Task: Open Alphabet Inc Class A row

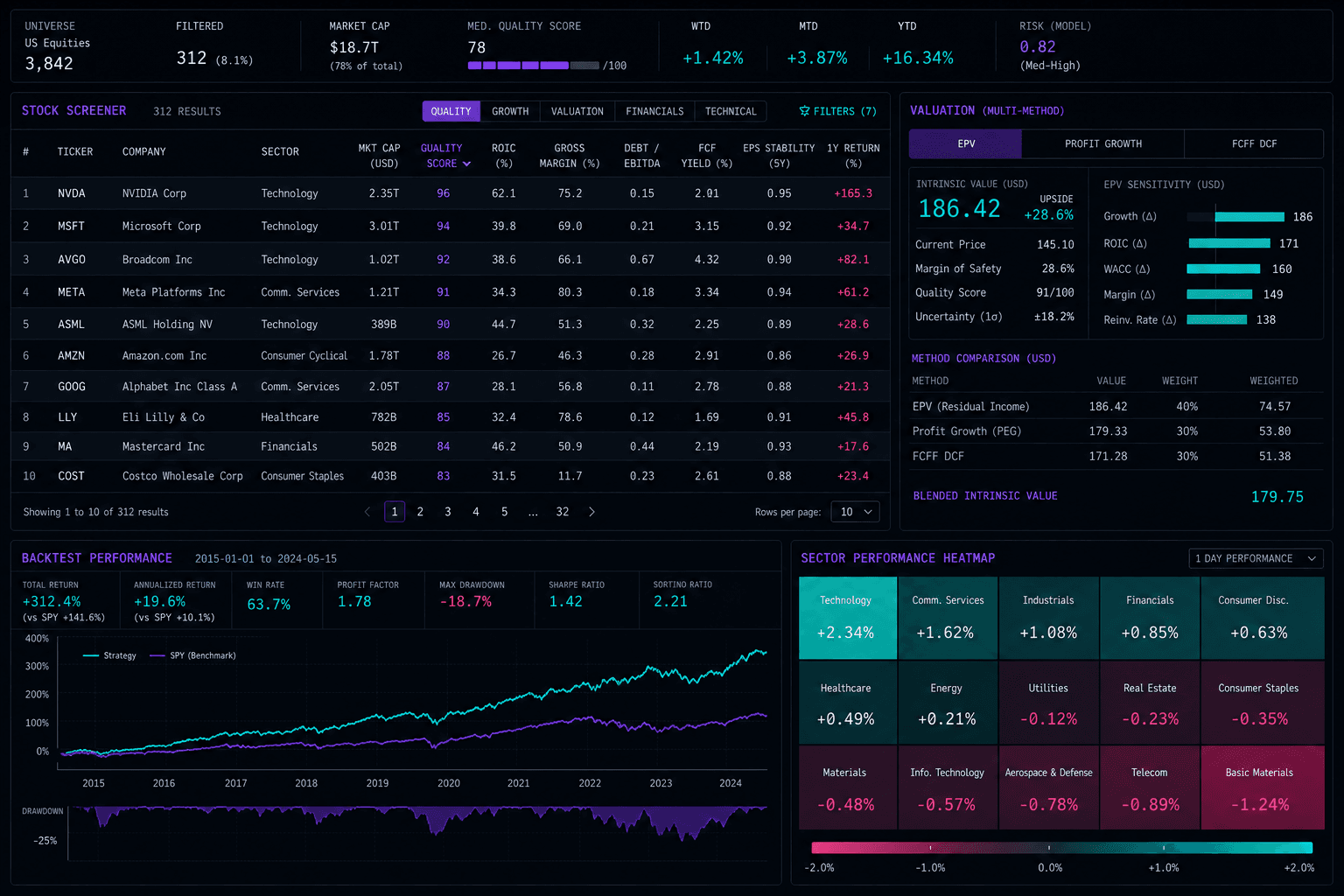Action: [451, 387]
